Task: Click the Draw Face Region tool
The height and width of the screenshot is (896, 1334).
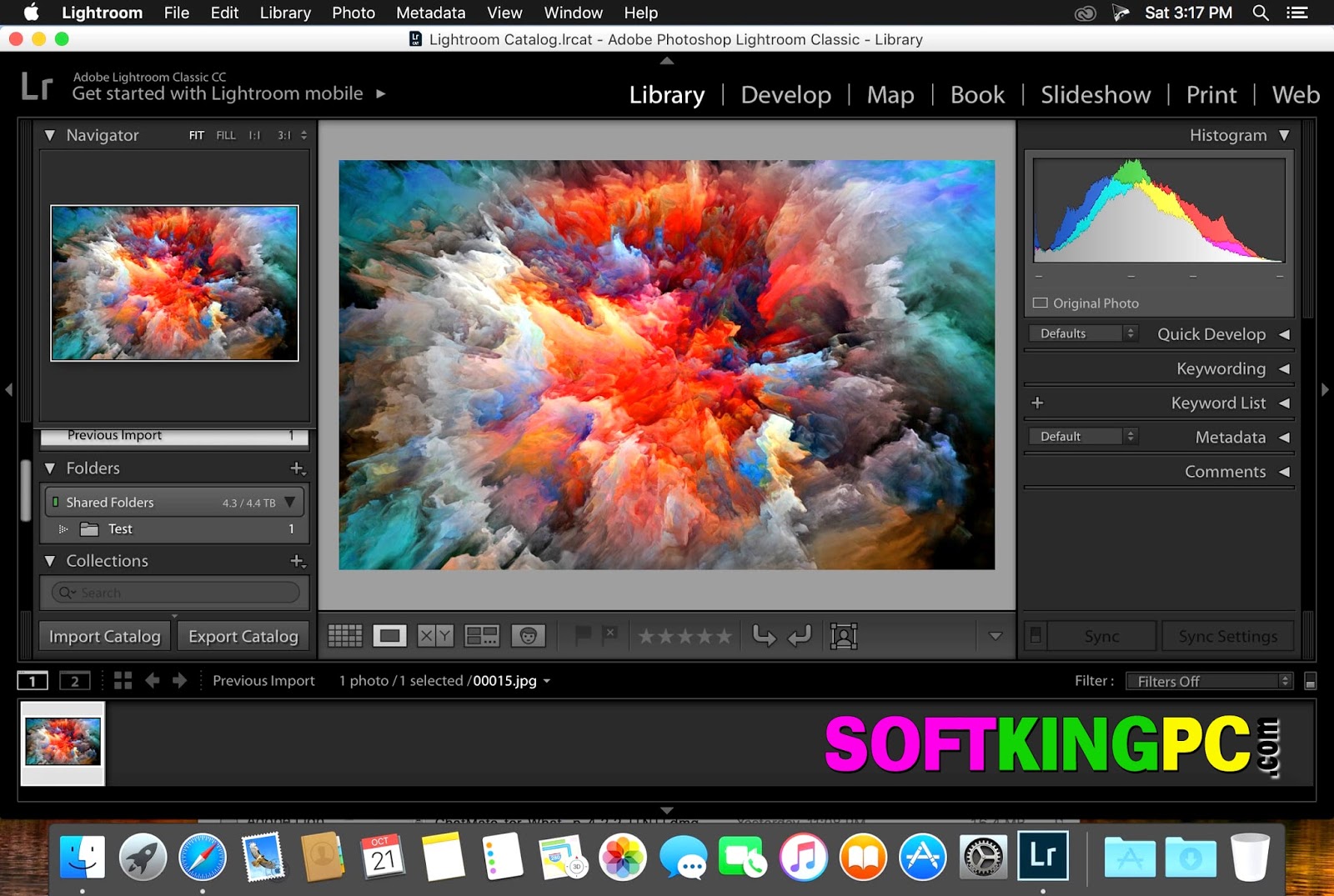Action: click(x=844, y=636)
